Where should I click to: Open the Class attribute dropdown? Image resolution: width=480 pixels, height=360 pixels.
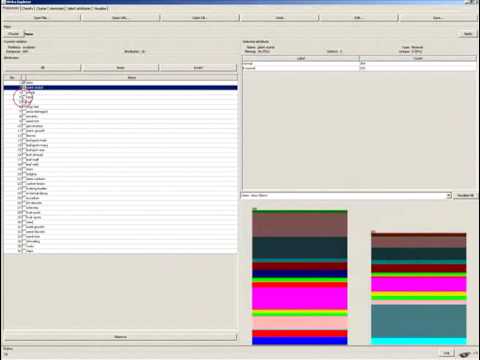point(346,195)
